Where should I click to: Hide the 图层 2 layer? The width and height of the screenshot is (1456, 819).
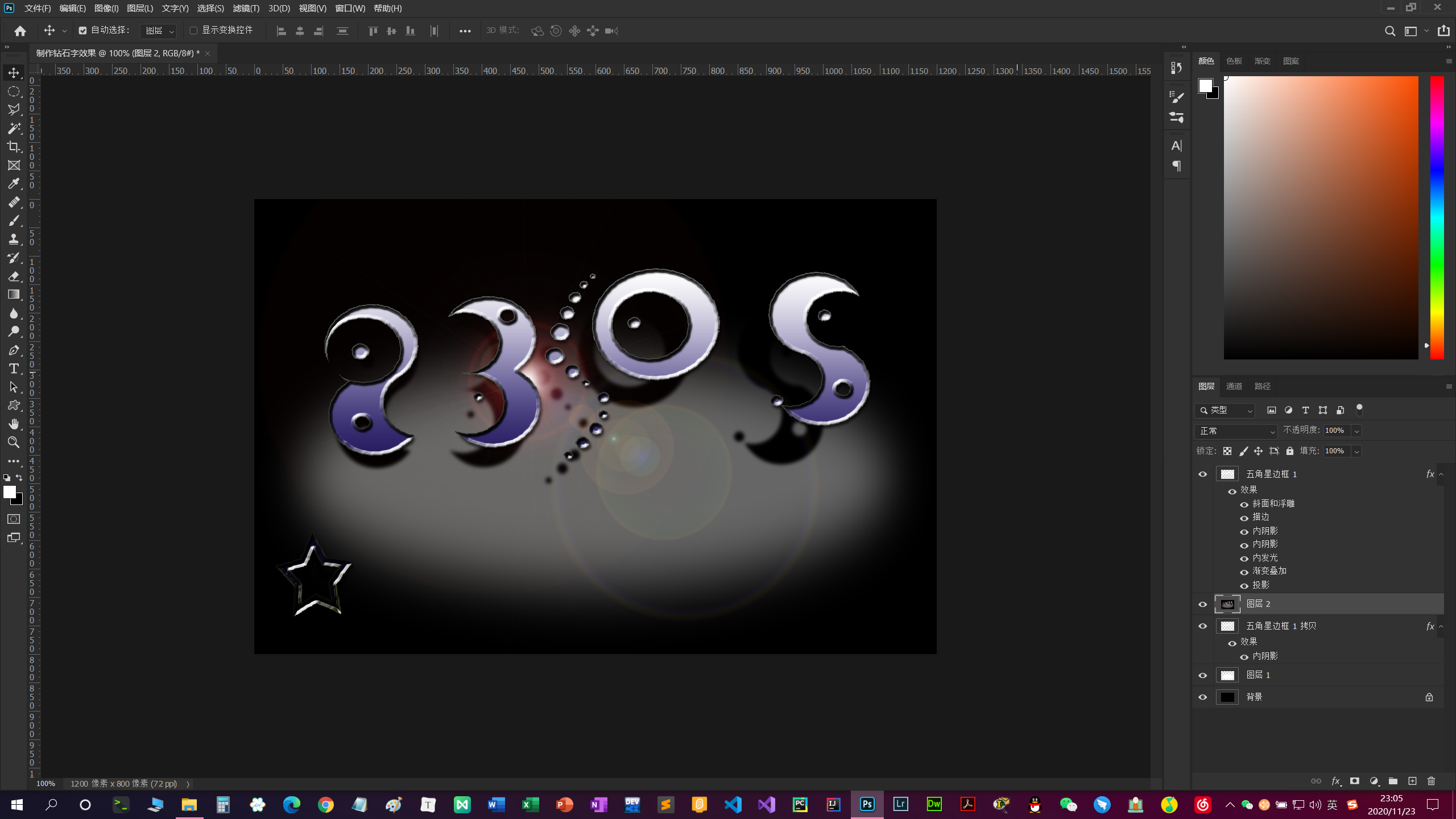coord(1203,604)
